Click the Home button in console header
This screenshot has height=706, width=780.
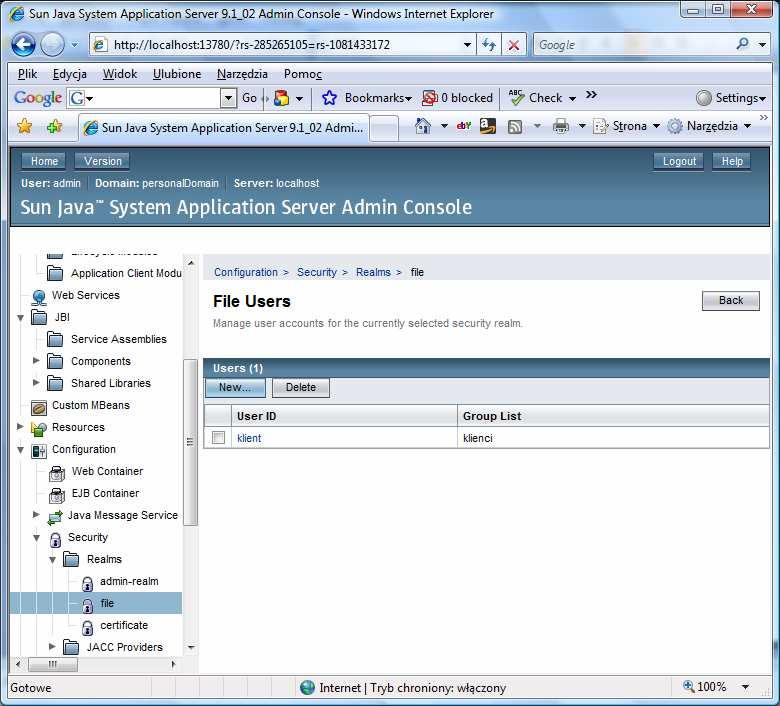coord(44,161)
